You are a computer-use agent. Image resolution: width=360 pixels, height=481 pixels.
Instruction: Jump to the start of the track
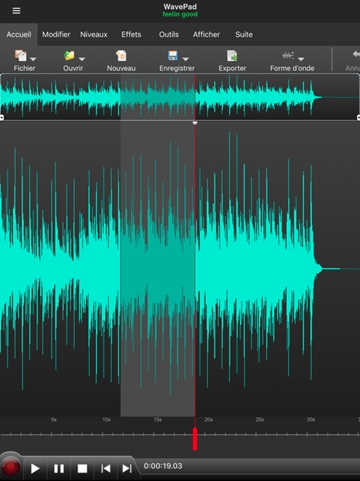click(106, 469)
